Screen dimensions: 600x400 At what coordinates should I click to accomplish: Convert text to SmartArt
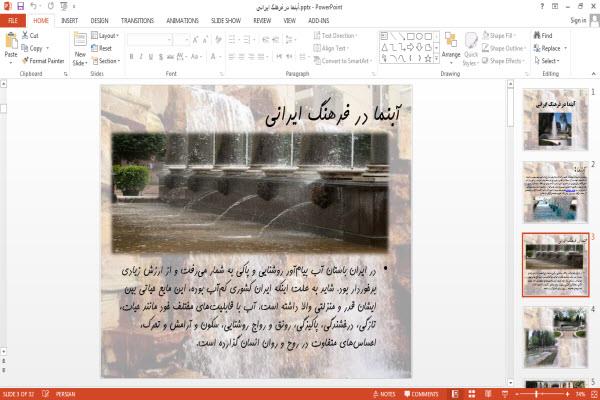coord(342,61)
